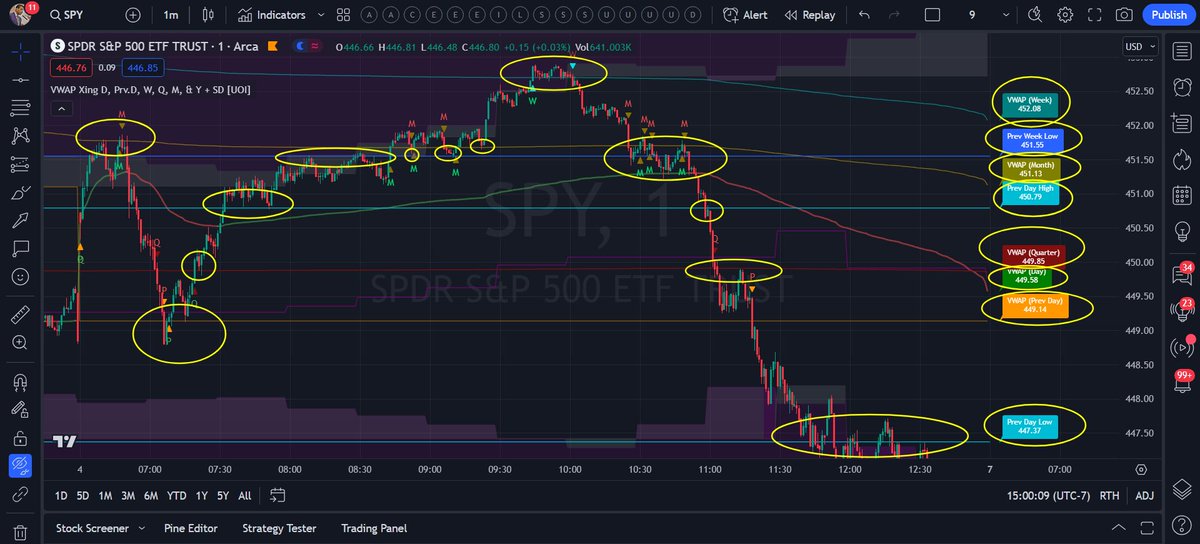Add a compare symbol with plus icon

pos(133,15)
